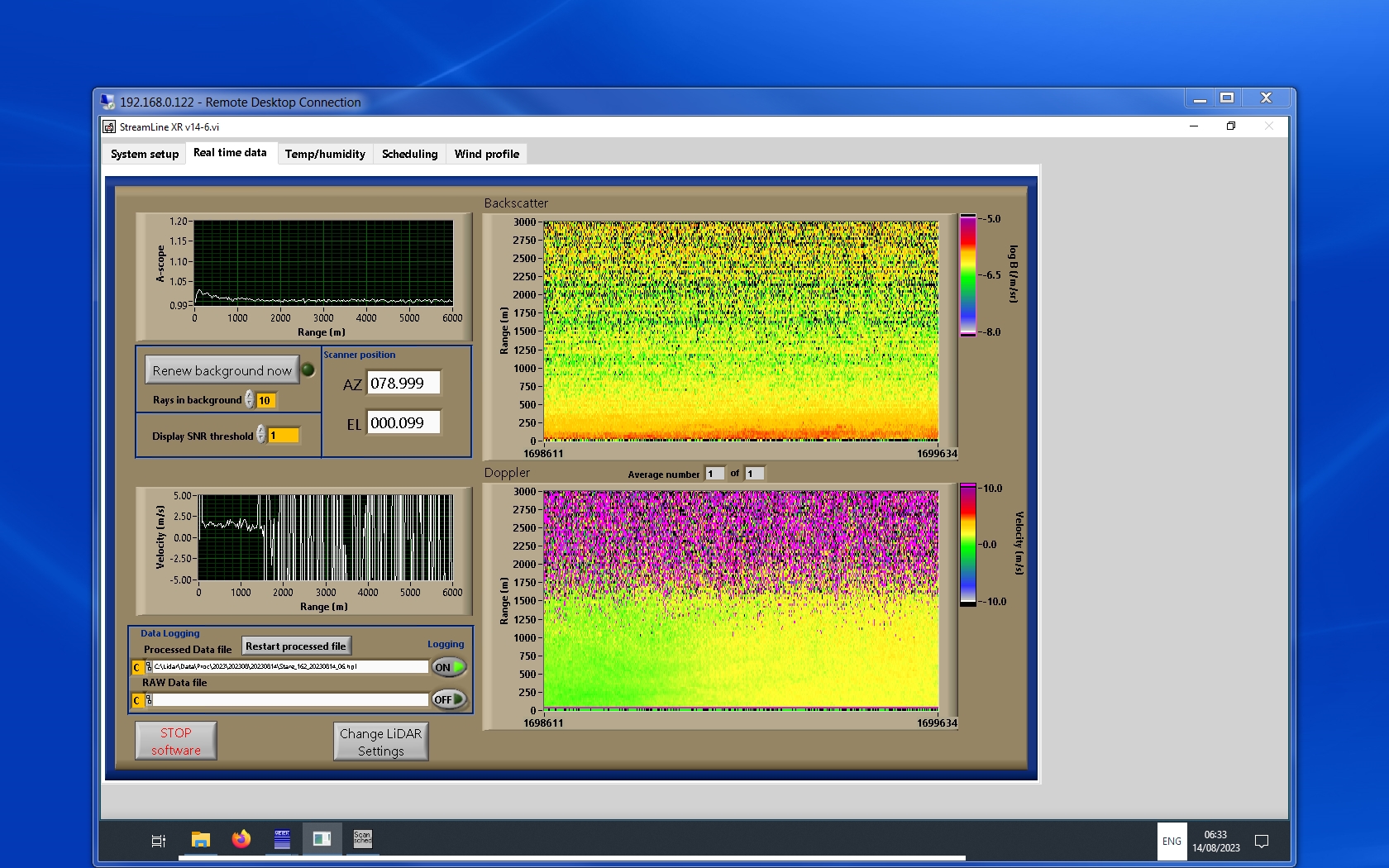Open File Explorer in the taskbar
This screenshot has height=868, width=1389.
click(x=201, y=840)
